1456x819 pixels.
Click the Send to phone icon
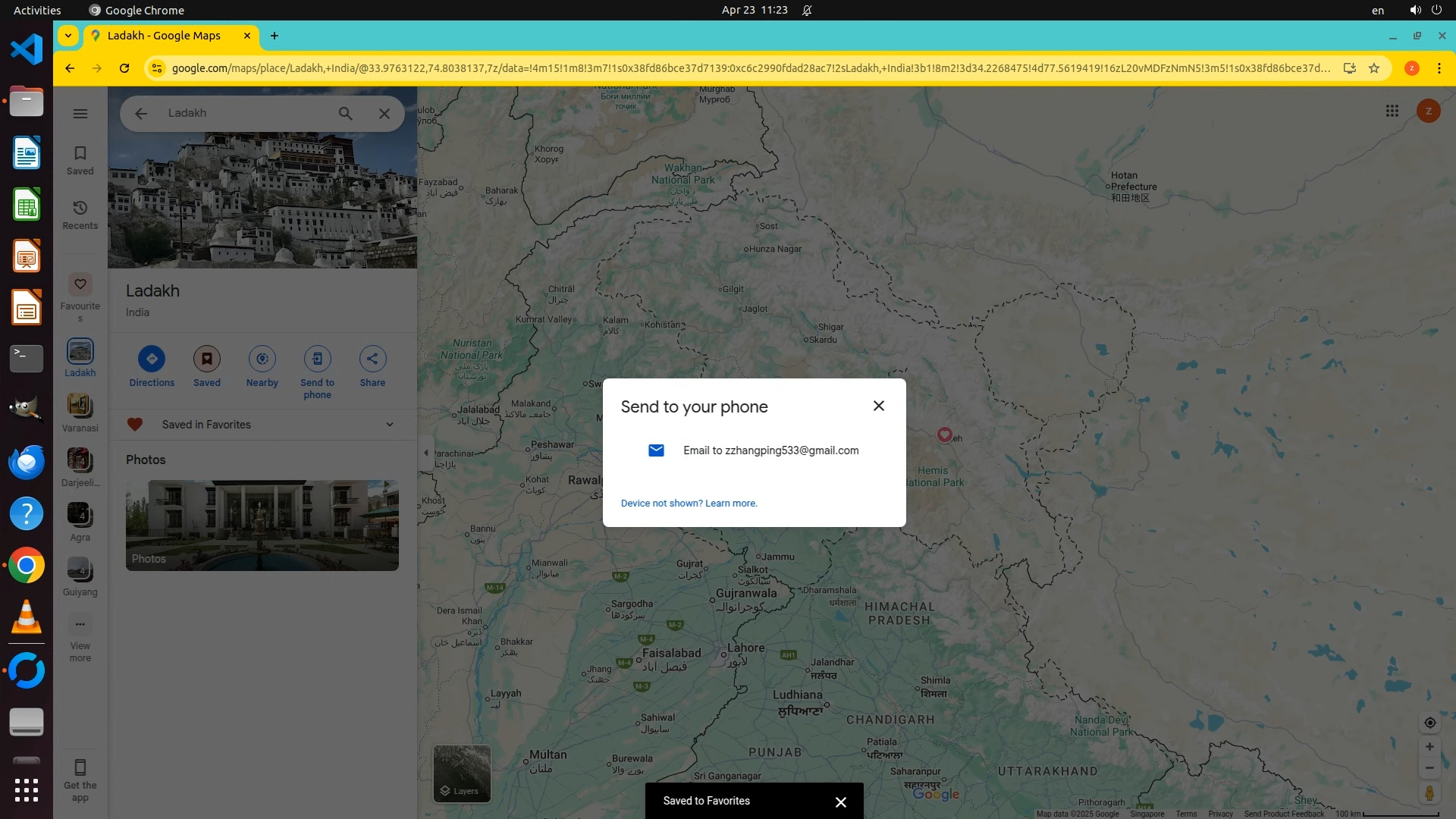click(x=317, y=359)
